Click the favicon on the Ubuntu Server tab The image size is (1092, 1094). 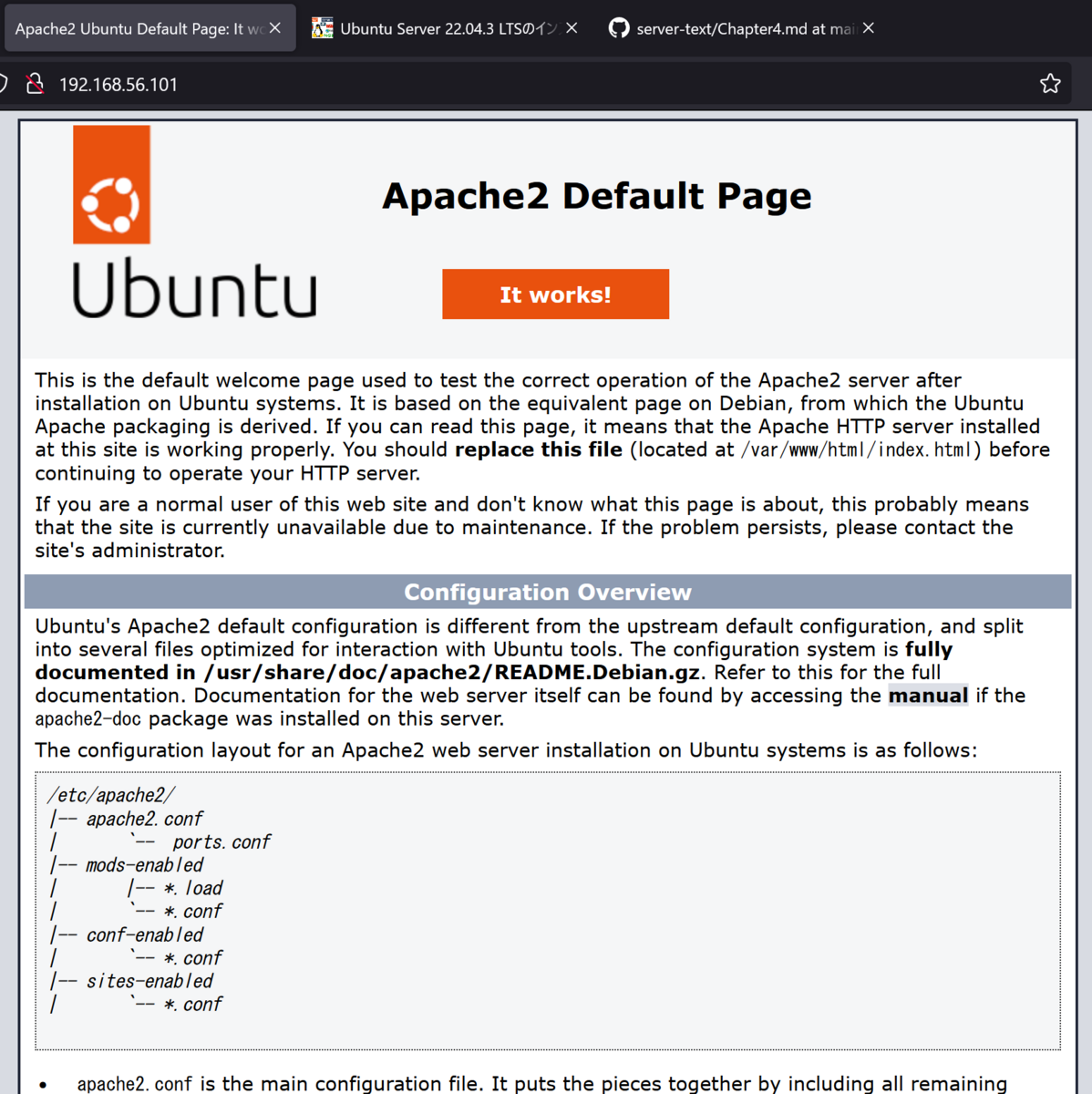click(x=321, y=28)
